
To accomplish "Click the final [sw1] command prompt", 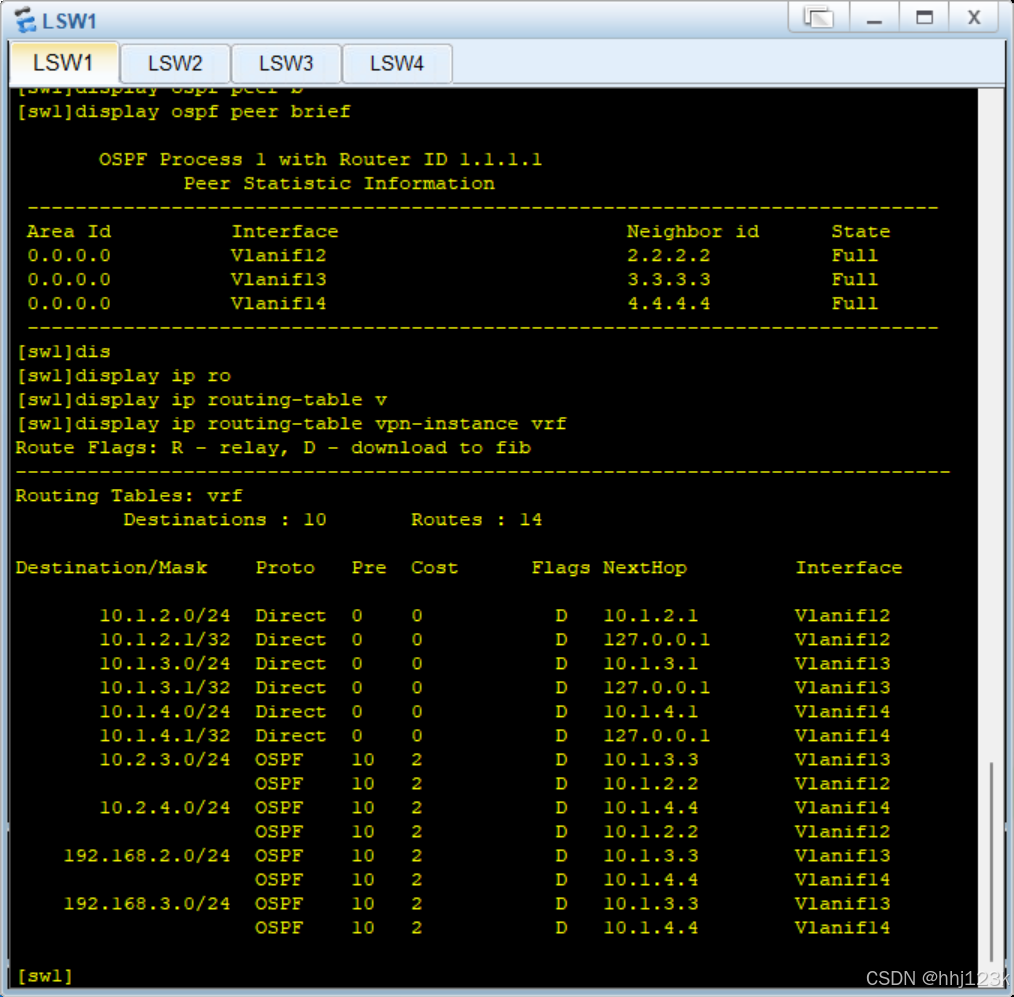I will coord(45,976).
